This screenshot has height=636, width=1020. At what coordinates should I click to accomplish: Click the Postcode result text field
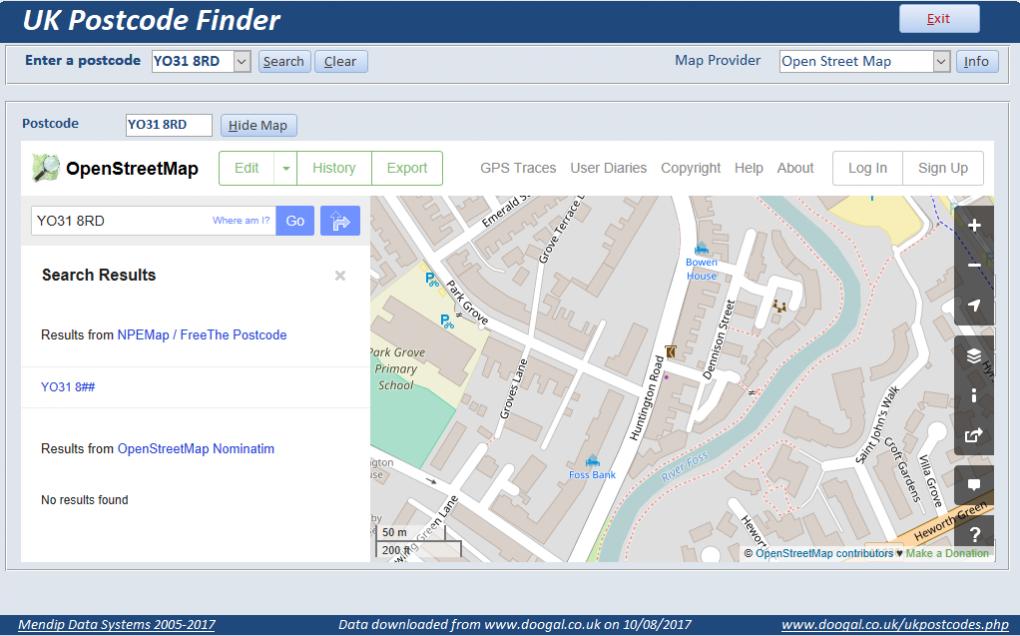pyautogui.click(x=169, y=126)
